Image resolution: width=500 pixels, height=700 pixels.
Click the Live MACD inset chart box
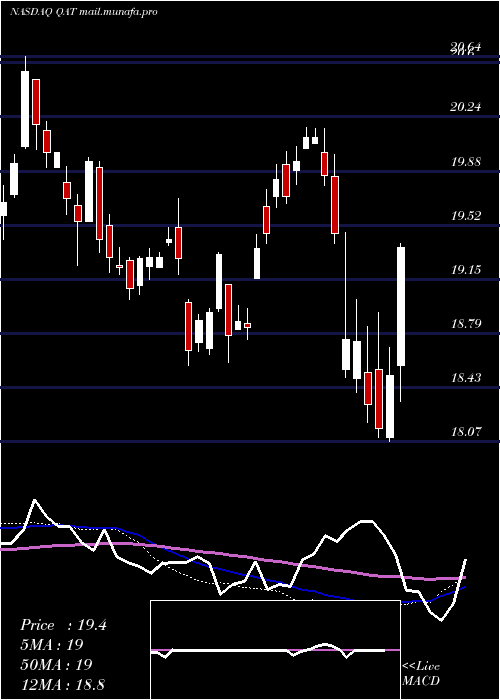point(275,650)
